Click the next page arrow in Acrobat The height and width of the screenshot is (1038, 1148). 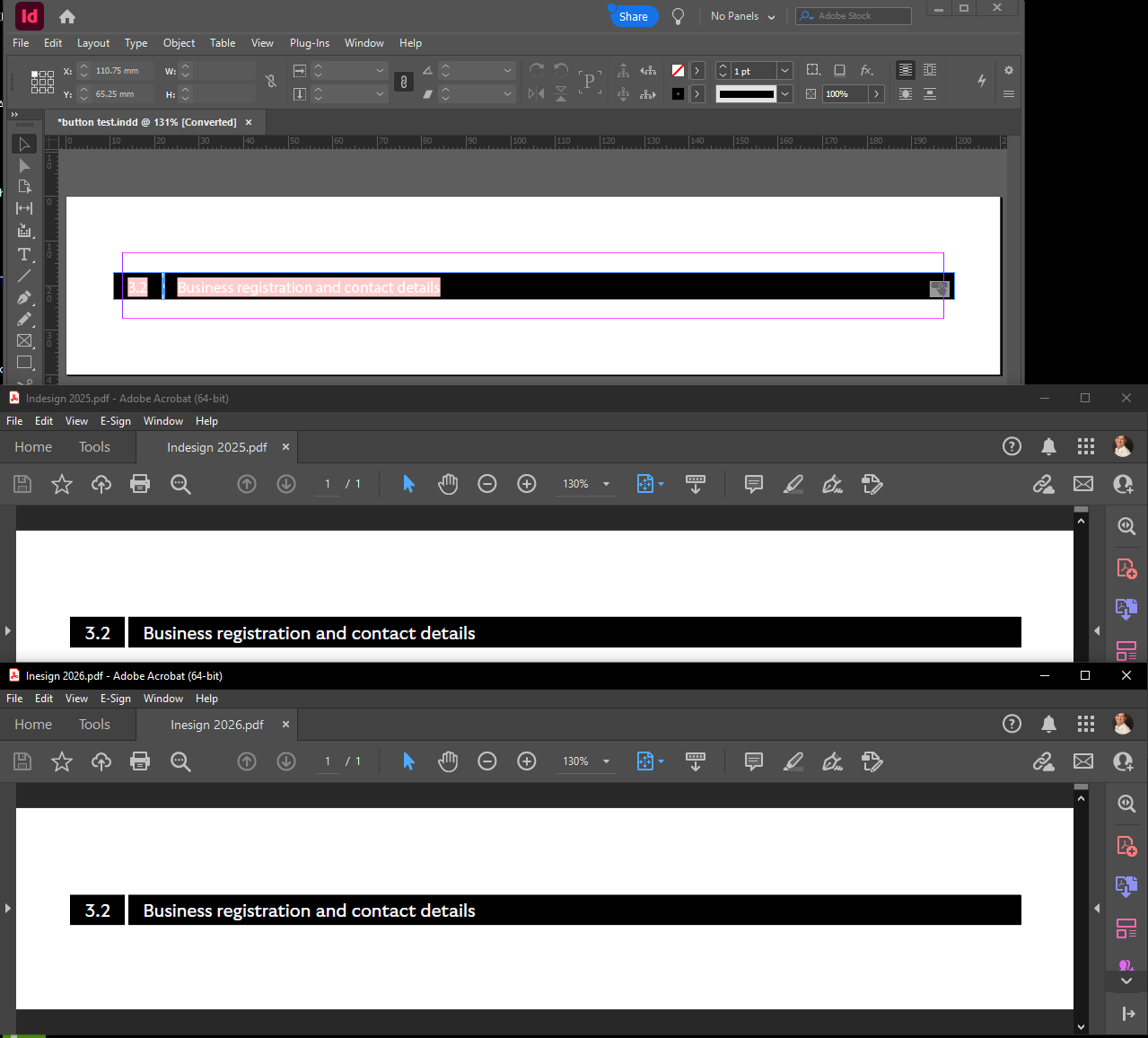click(285, 484)
